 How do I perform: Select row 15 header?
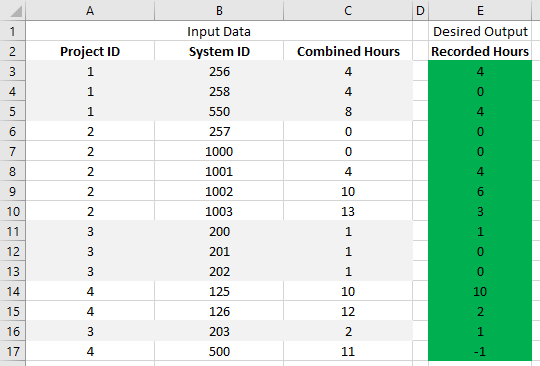13,311
